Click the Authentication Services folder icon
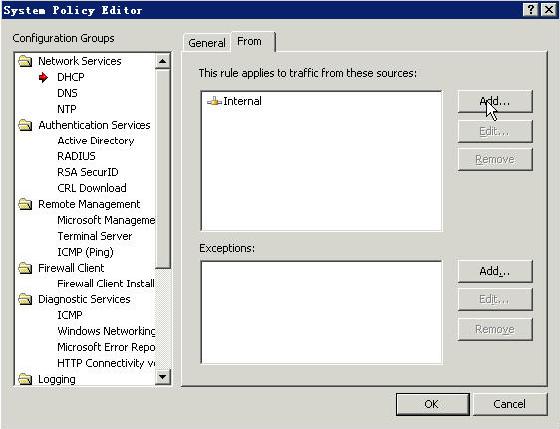 25,125
